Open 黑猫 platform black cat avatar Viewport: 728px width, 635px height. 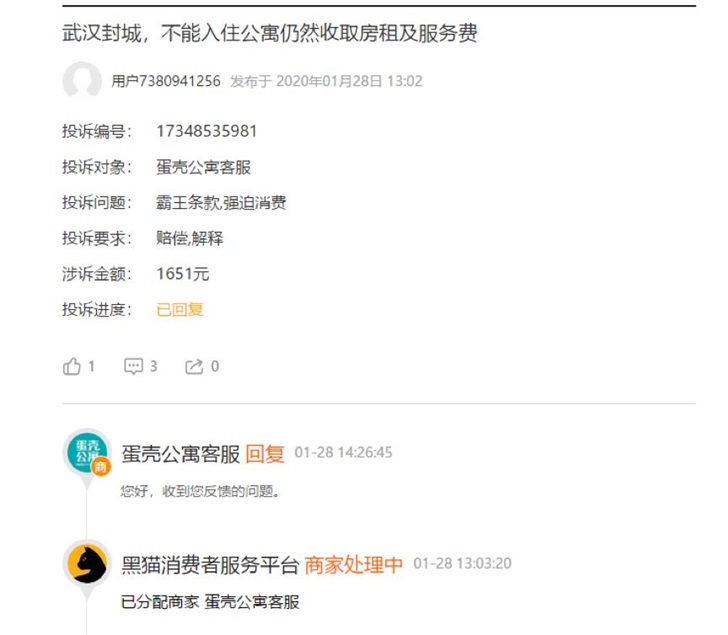tap(87, 564)
